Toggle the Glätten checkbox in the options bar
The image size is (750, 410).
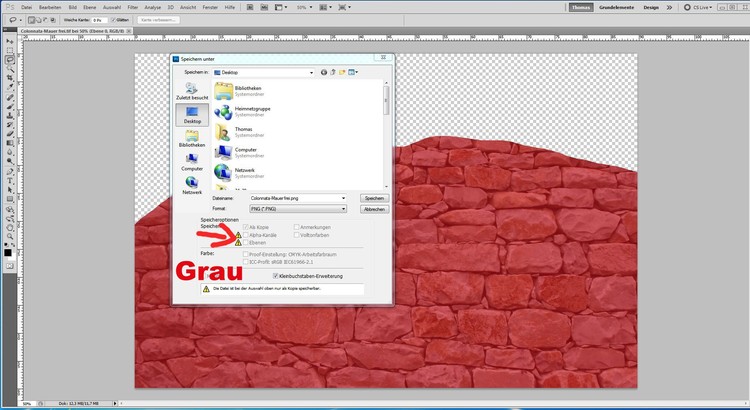pyautogui.click(x=113, y=20)
